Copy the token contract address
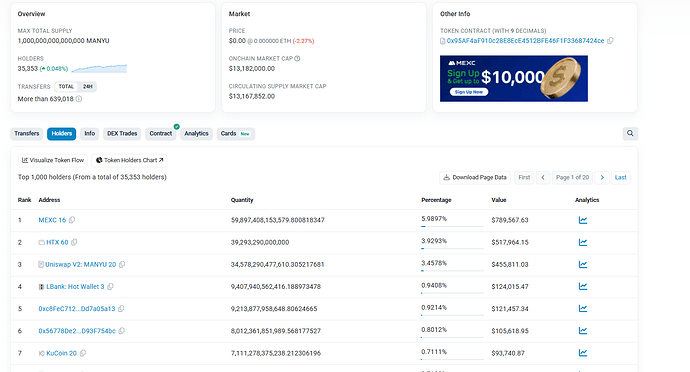Viewport: 690px width, 372px height. (610, 41)
